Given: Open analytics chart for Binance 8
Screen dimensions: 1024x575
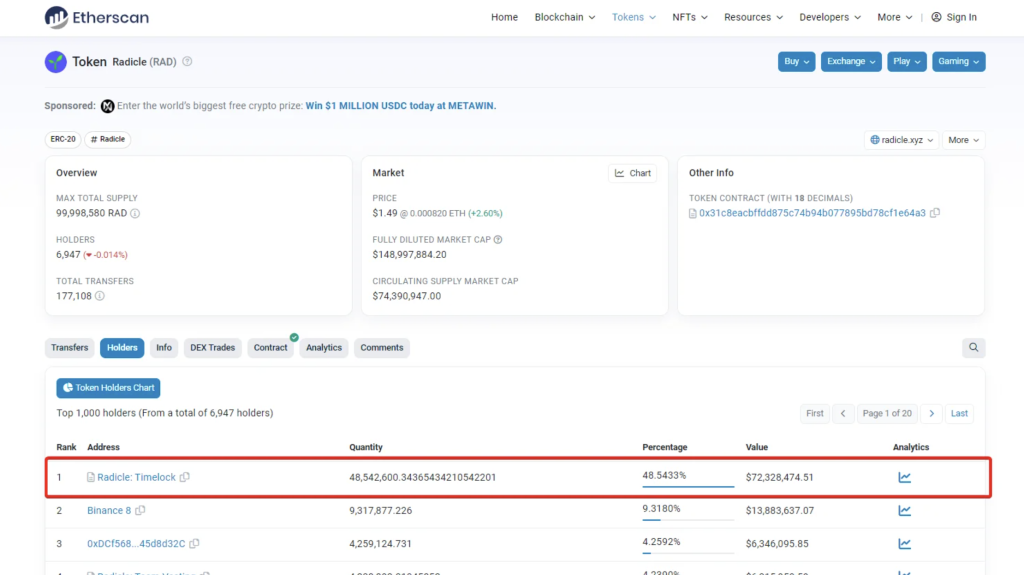Looking at the screenshot, I should 904,510.
